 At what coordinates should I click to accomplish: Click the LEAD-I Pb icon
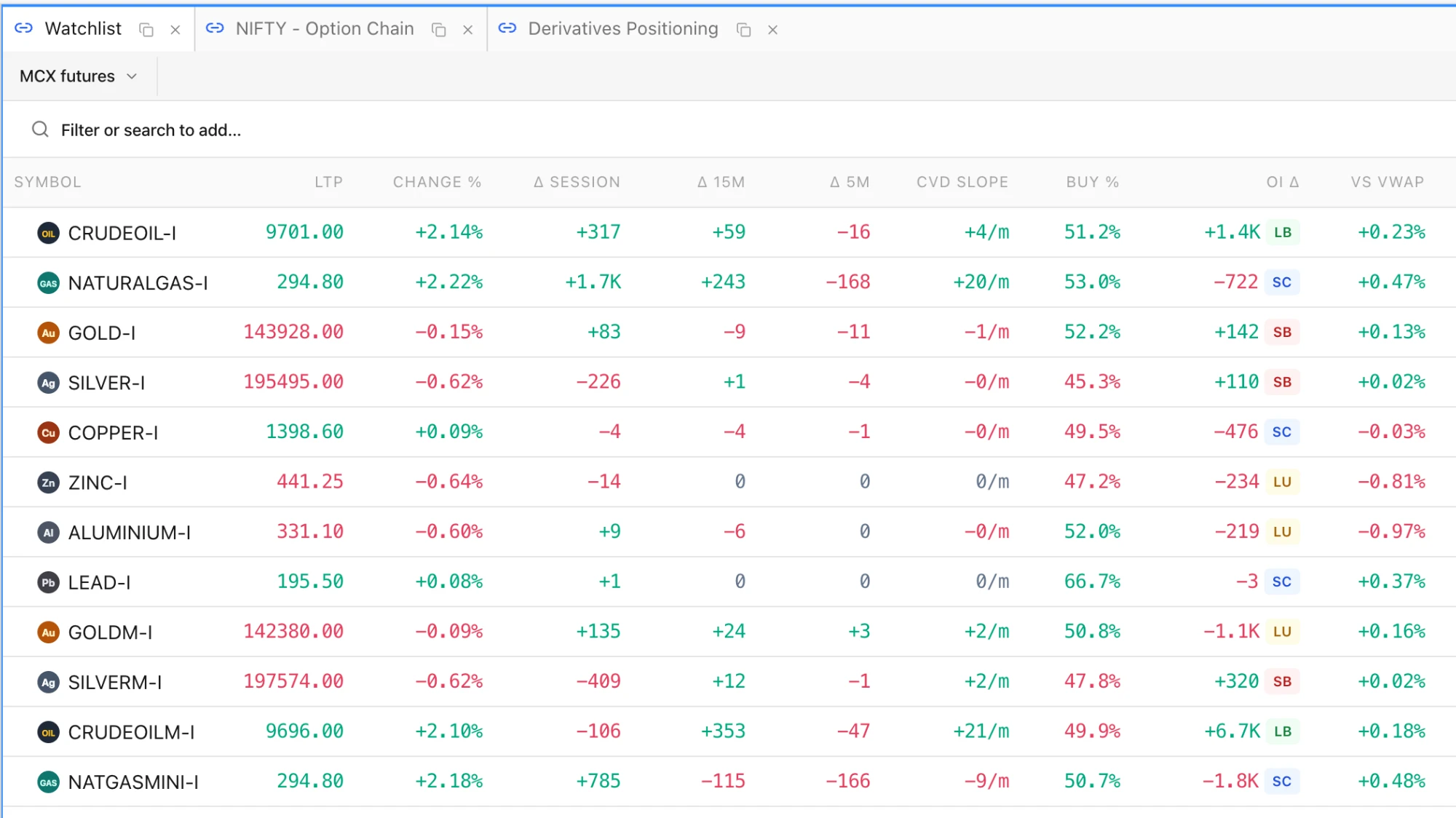(48, 582)
